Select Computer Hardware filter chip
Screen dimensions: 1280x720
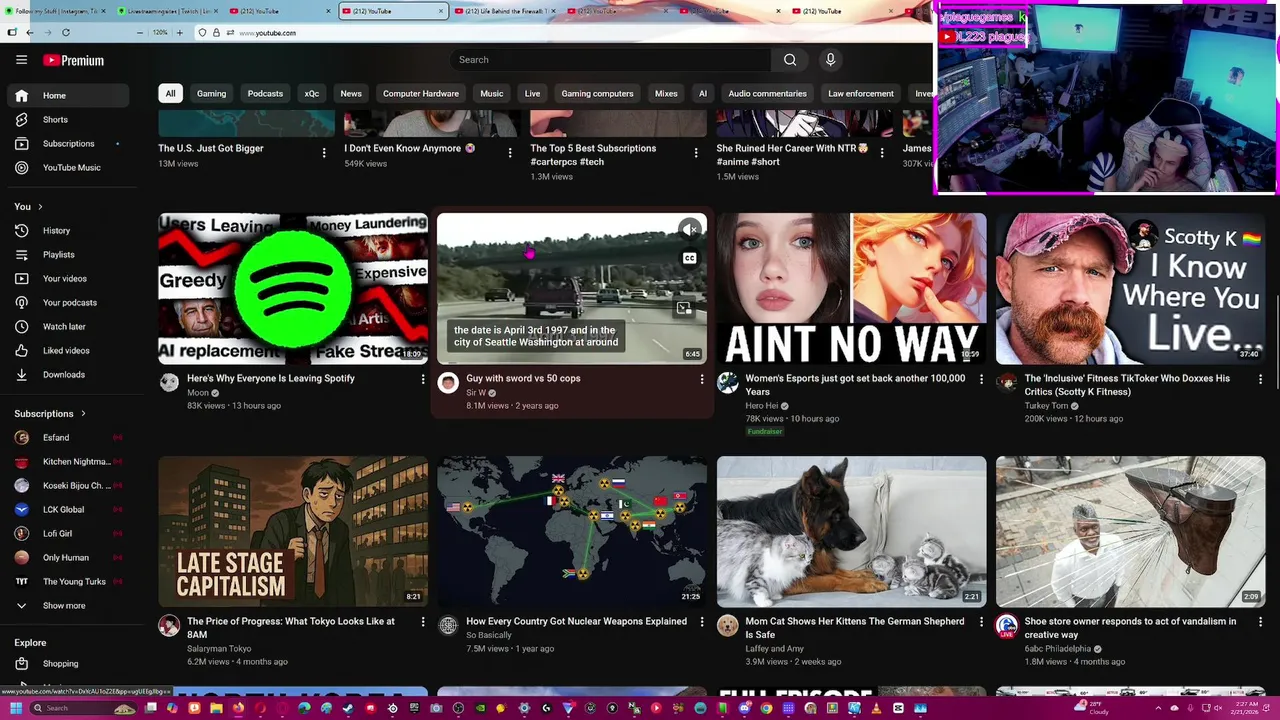coord(421,93)
